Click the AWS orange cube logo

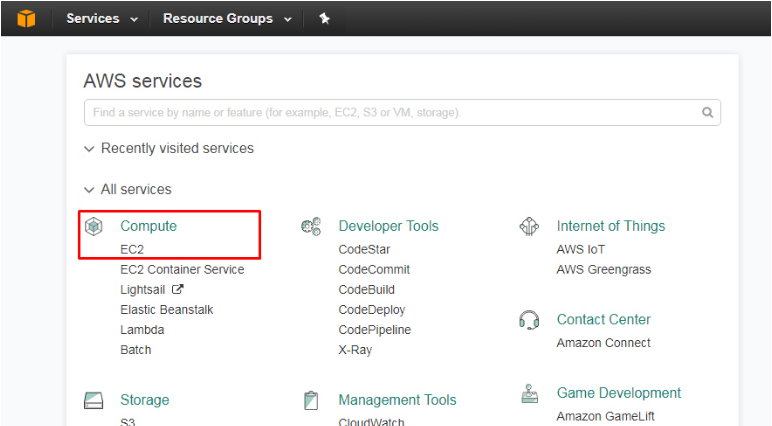26,19
